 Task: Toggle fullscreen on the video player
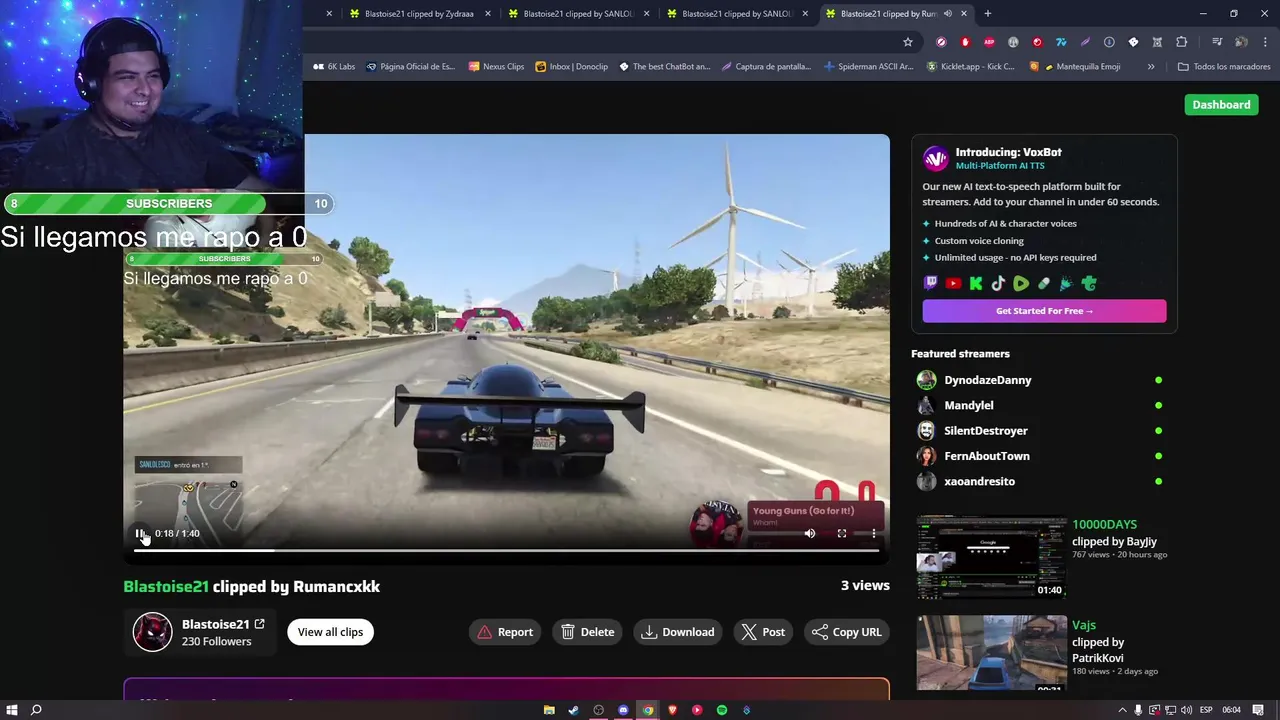click(842, 533)
